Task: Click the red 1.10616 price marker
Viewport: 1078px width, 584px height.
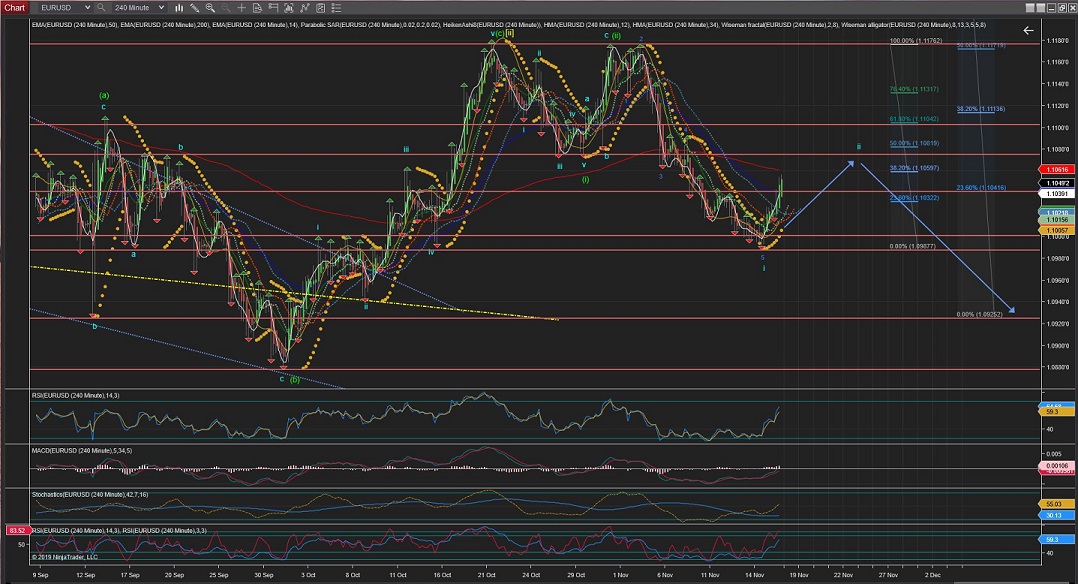Action: coord(1058,171)
